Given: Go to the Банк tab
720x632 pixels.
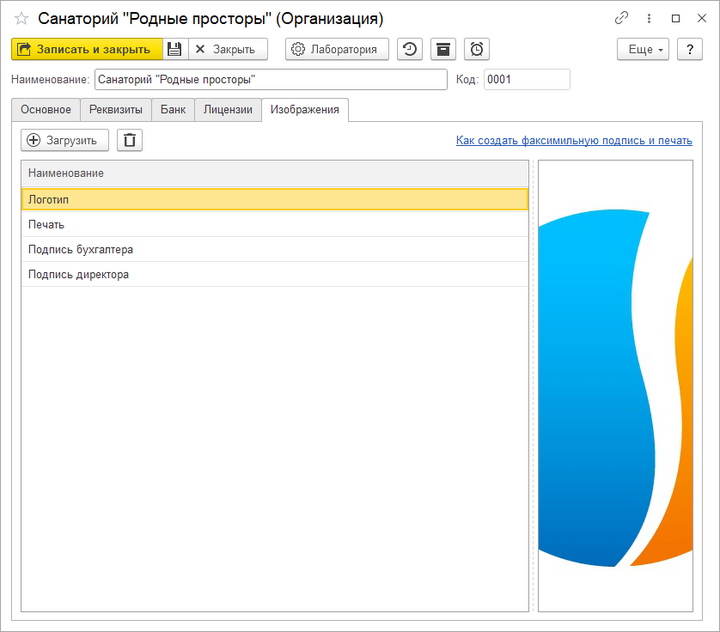Looking at the screenshot, I should point(173,110).
